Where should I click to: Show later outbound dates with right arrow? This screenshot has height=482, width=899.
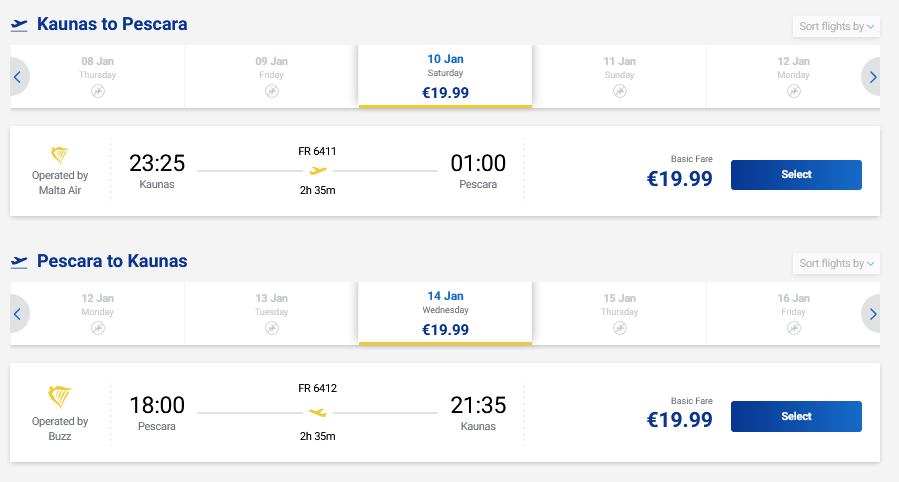coord(873,77)
